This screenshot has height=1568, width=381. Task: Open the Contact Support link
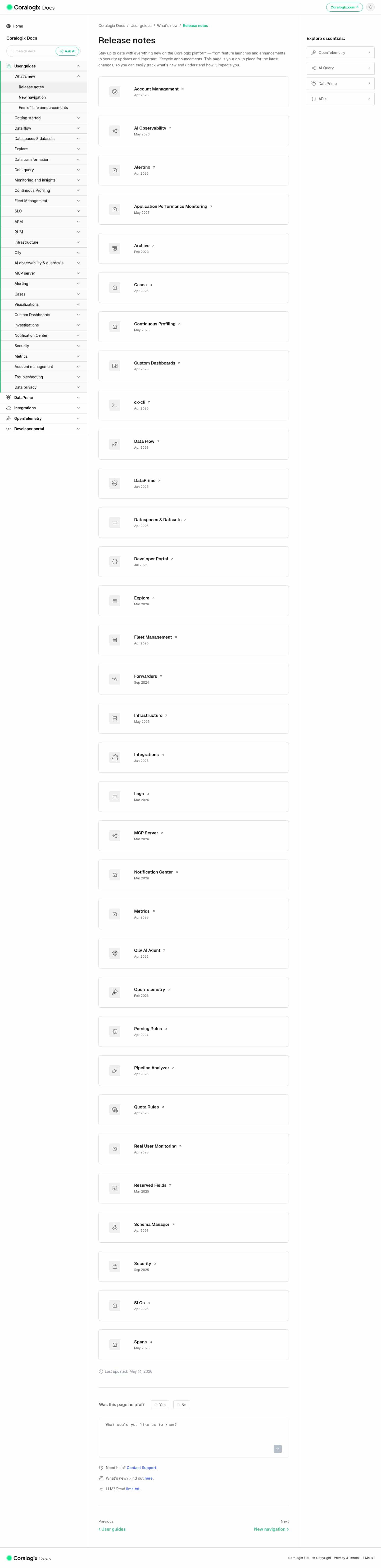pyautogui.click(x=142, y=1467)
